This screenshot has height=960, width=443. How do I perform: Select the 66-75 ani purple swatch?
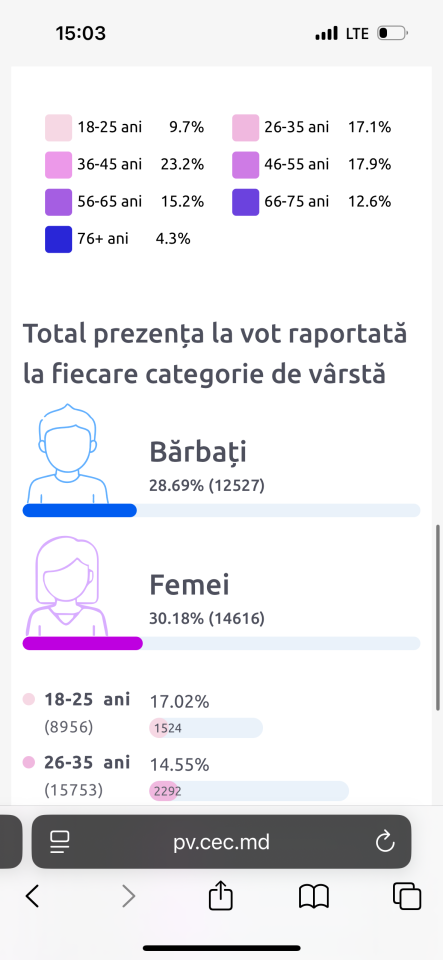tap(245, 202)
